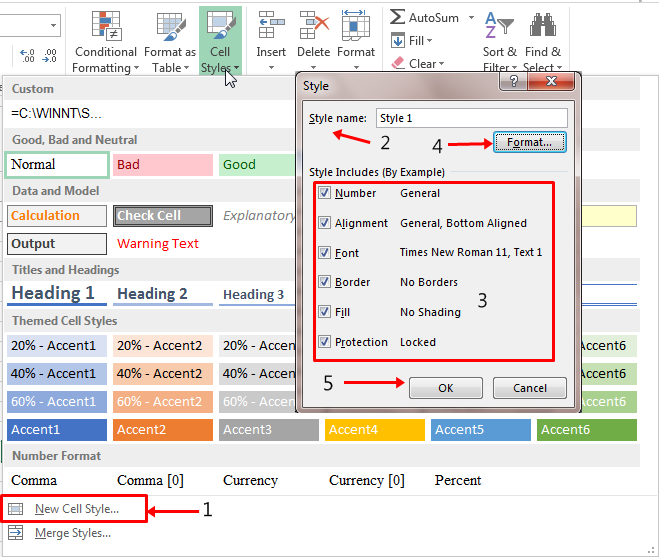Apply the Accent2 orange style
659x557 pixels.
tap(163, 430)
